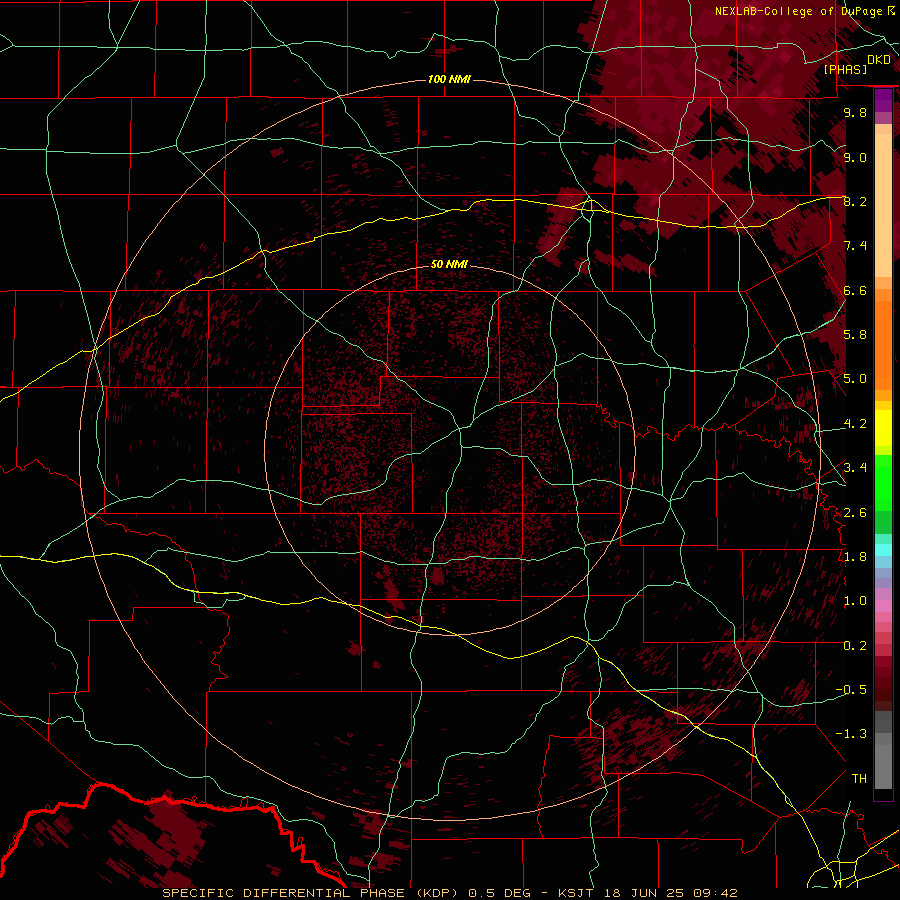Click the 2.6 value on color scale
The image size is (900, 900).
(855, 513)
